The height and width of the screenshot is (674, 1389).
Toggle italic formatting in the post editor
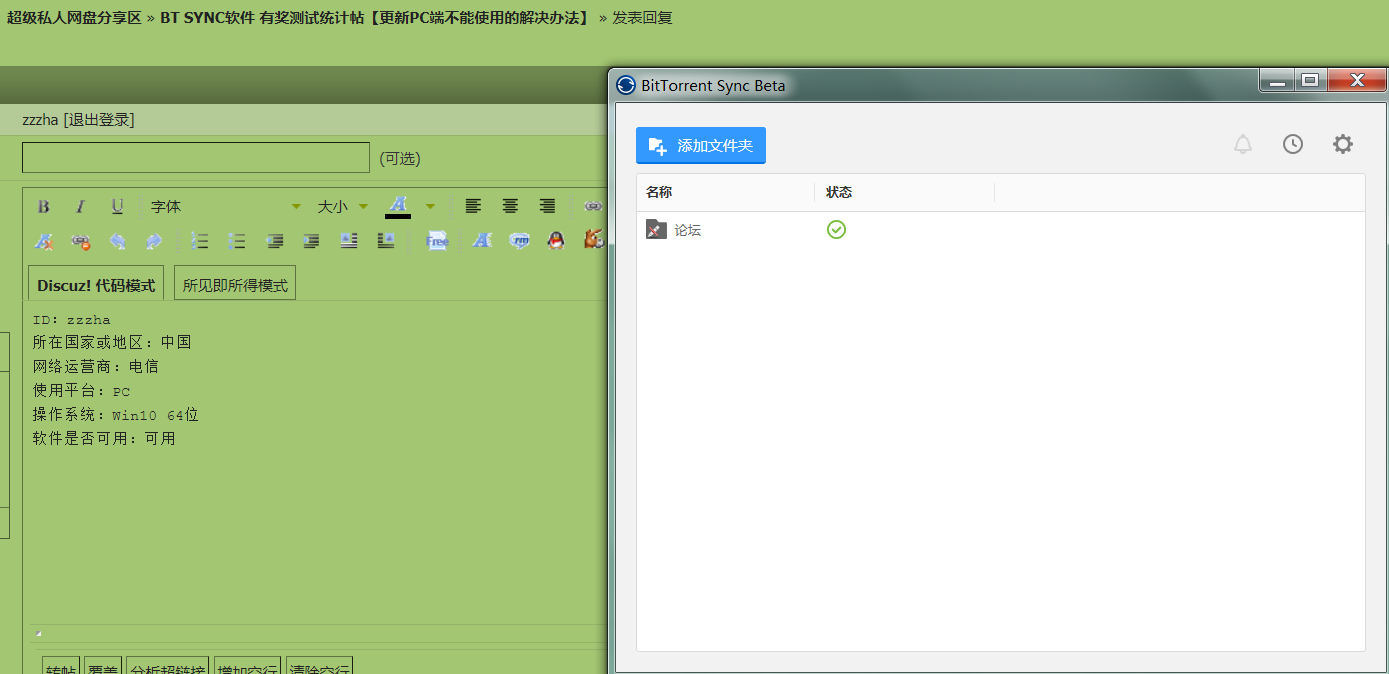(x=80, y=207)
